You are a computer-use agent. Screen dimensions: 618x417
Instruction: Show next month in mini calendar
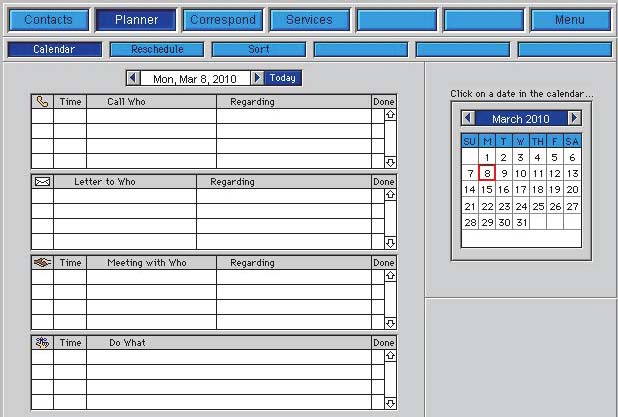574,118
